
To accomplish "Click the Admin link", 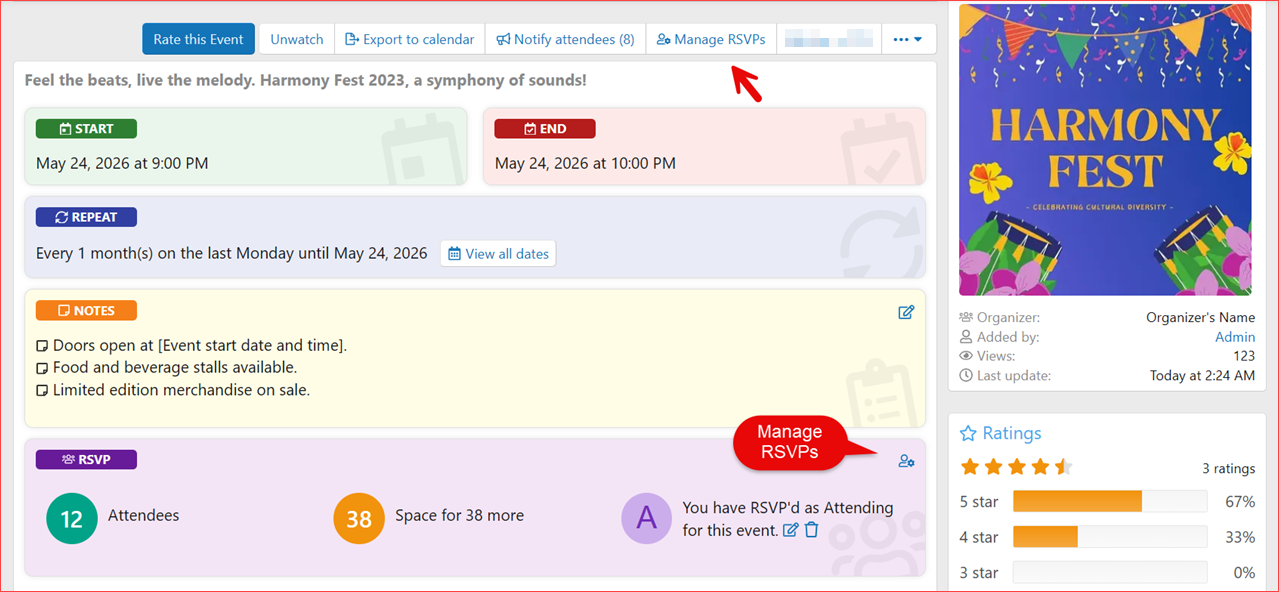I will coord(1235,337).
